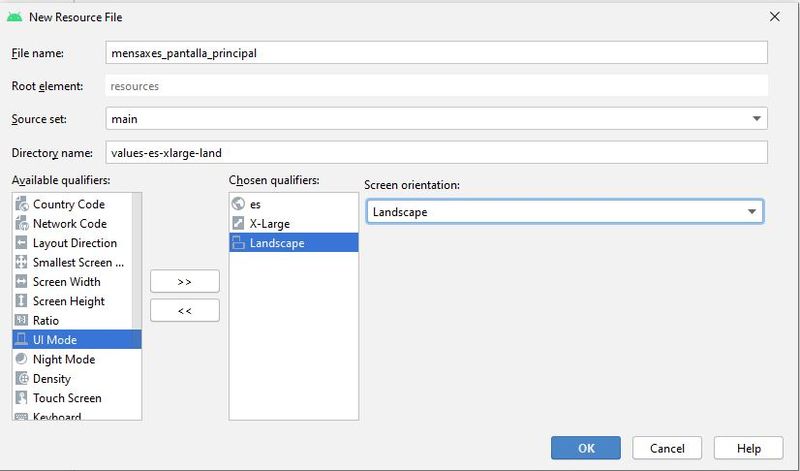Image resolution: width=800 pixels, height=471 pixels.
Task: Open the Screen orientation Landscape dropdown
Action: point(565,212)
